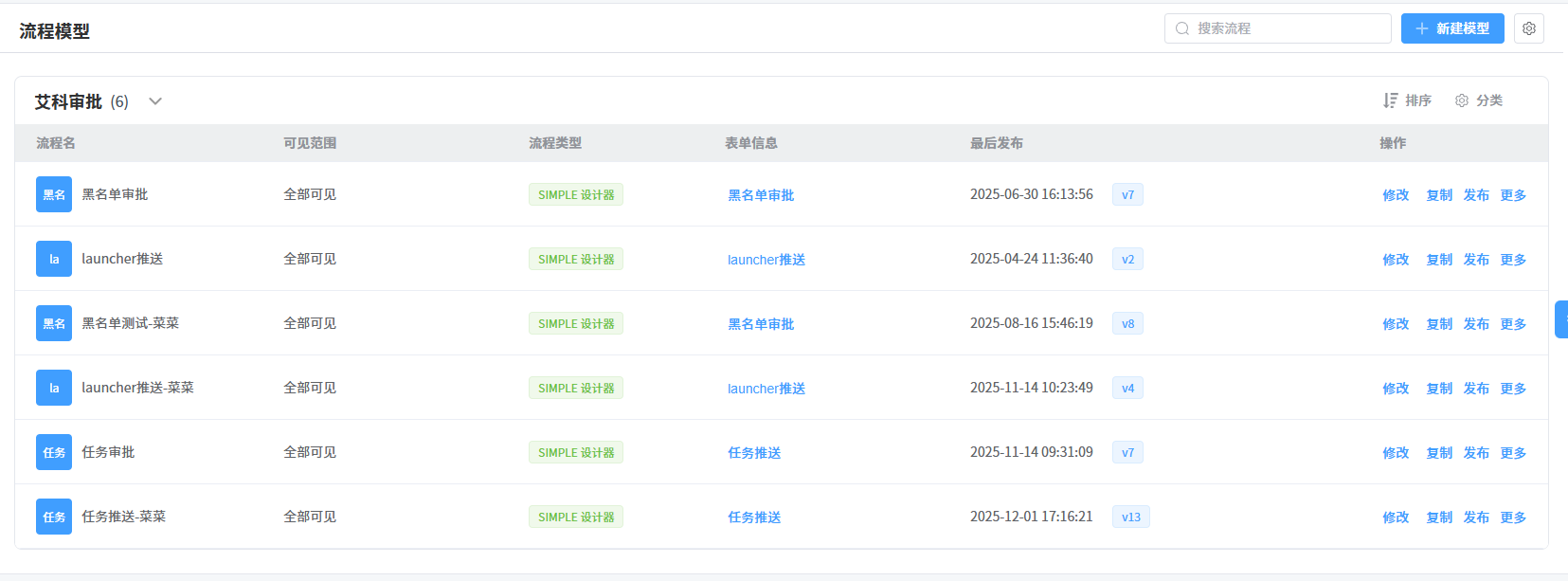Screen dimensions: 1568x581
Task: Click the 黑名单审批 row avatar icon
Action: pyautogui.click(x=54, y=194)
